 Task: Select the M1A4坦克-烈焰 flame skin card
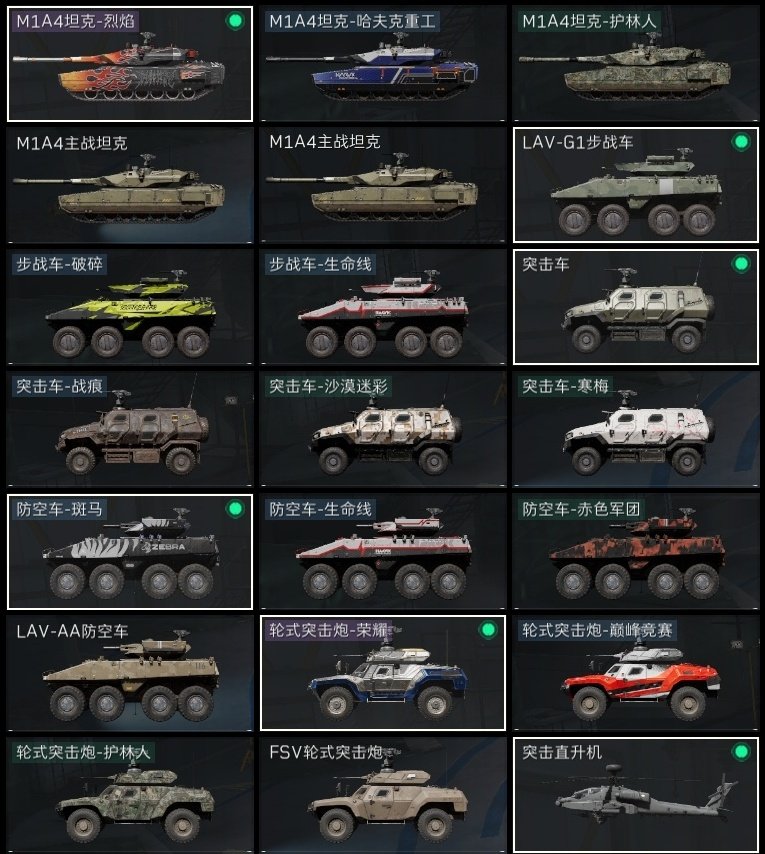pyautogui.click(x=130, y=64)
